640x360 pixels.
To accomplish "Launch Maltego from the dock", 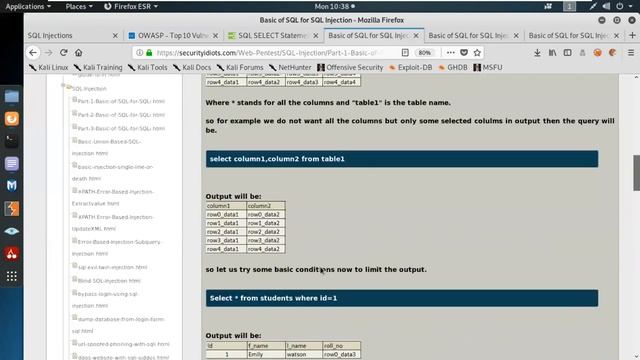I will click(x=11, y=186).
